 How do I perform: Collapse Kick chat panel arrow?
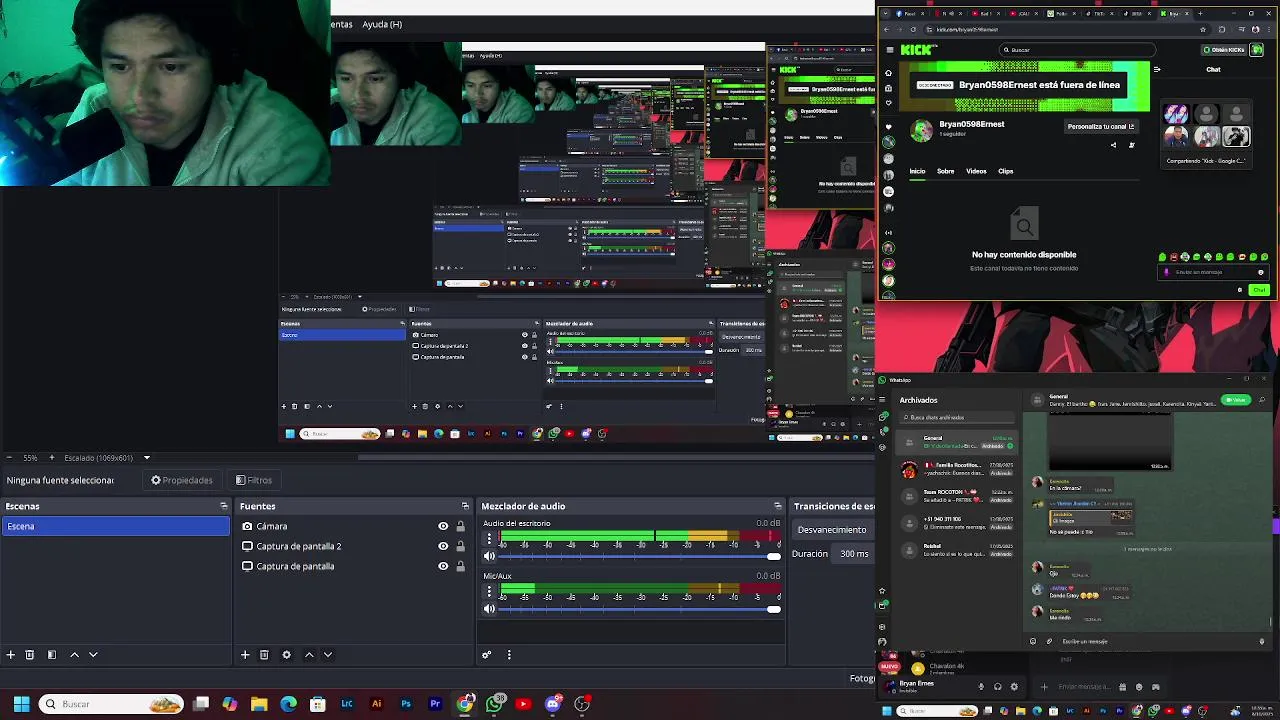pyautogui.click(x=1157, y=69)
